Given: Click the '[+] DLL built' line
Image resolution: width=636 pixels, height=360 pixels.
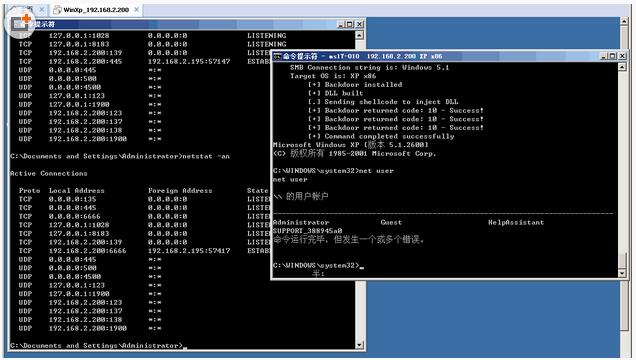Looking at the screenshot, I should pyautogui.click(x=335, y=93).
